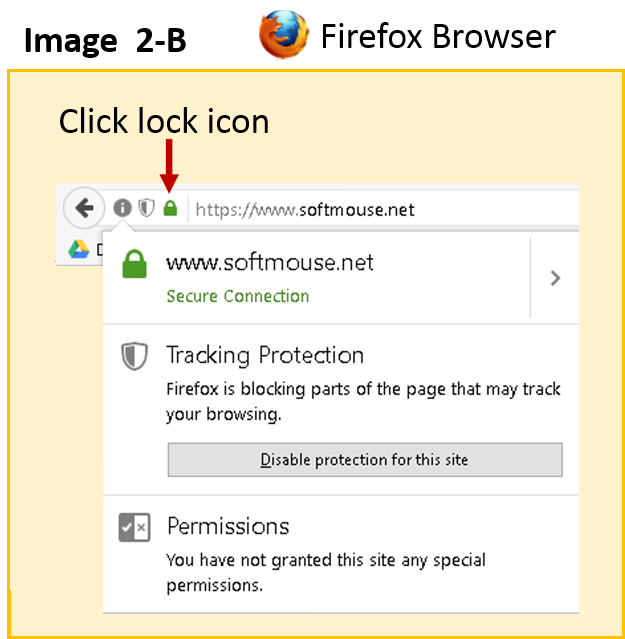625x639 pixels.
Task: Click the site information 'i' icon
Action: click(122, 208)
